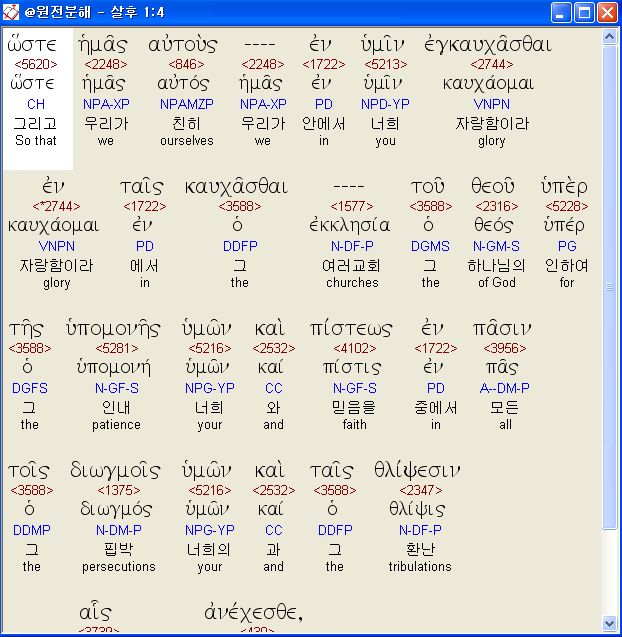Viewport: 622px width, 637px height.
Task: Close the window
Action: pyautogui.click(x=607, y=12)
